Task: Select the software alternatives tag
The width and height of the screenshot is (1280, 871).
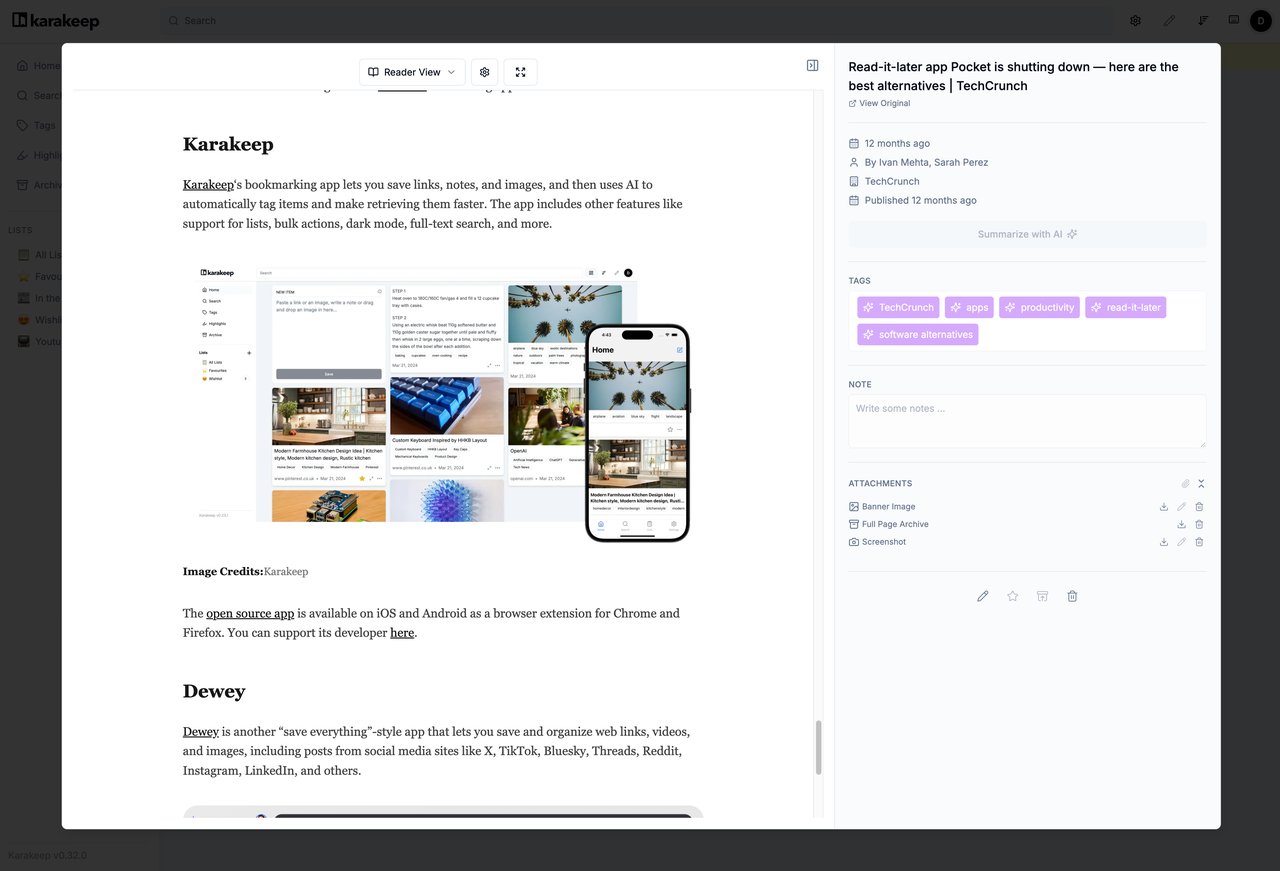Action: [x=917, y=335]
